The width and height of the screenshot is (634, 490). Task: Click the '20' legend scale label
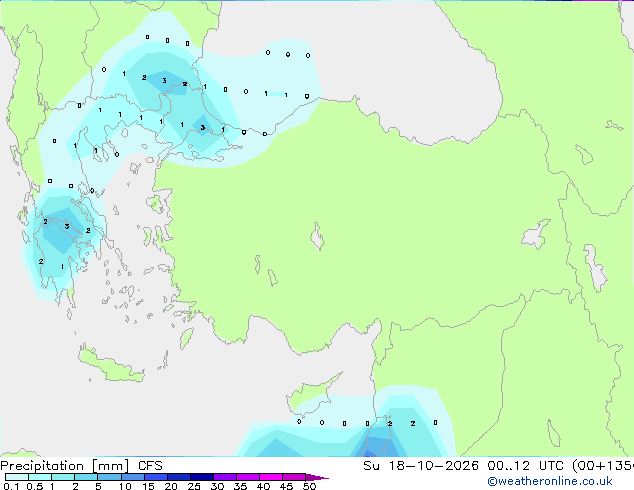coord(171,486)
